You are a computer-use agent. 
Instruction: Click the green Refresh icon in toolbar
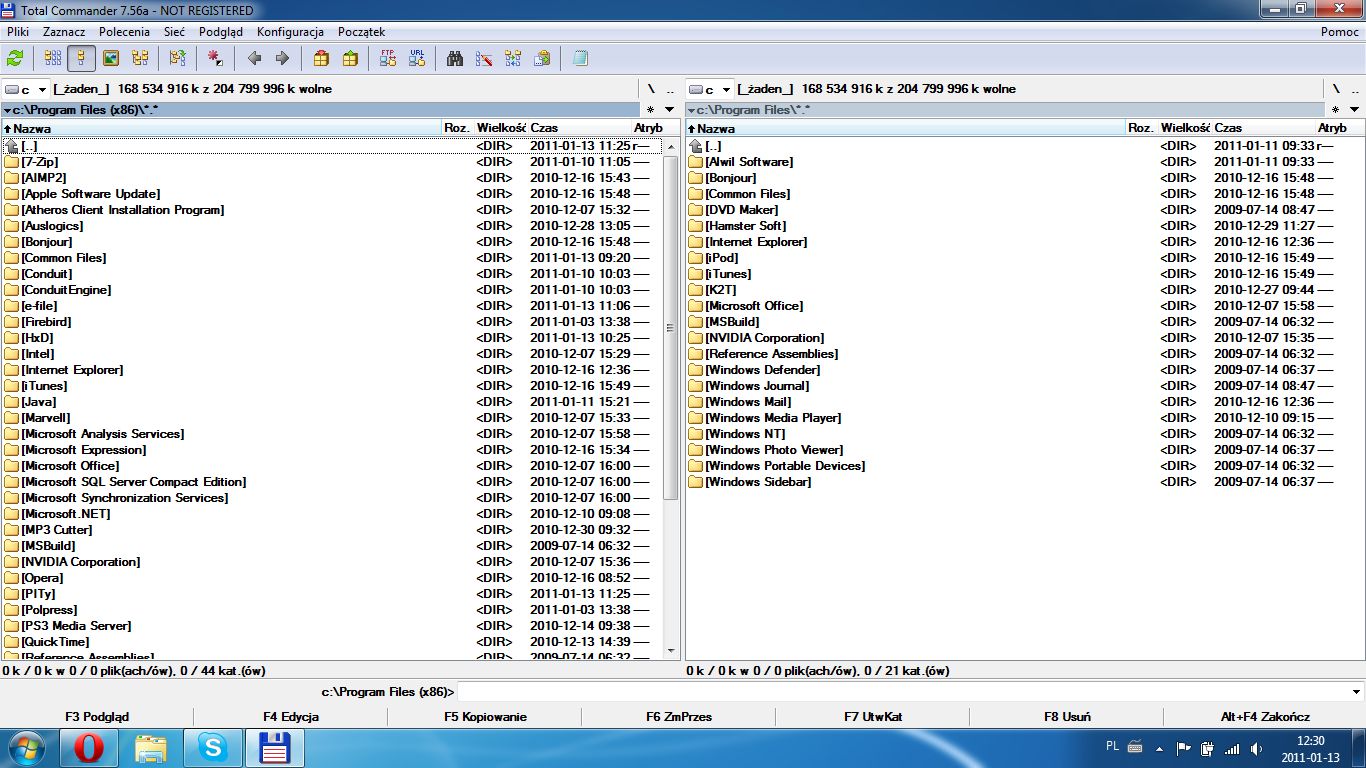tap(15, 58)
